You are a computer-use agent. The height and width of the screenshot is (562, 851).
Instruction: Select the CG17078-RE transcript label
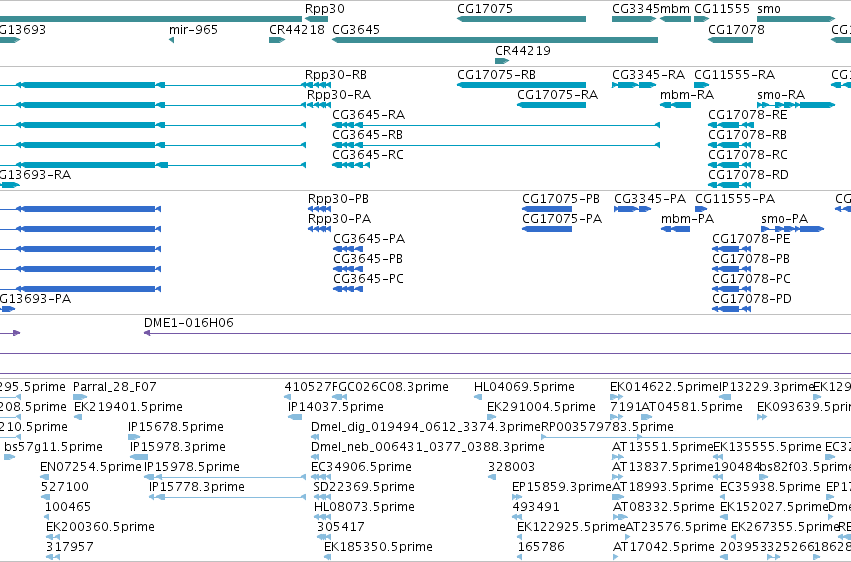(747, 115)
